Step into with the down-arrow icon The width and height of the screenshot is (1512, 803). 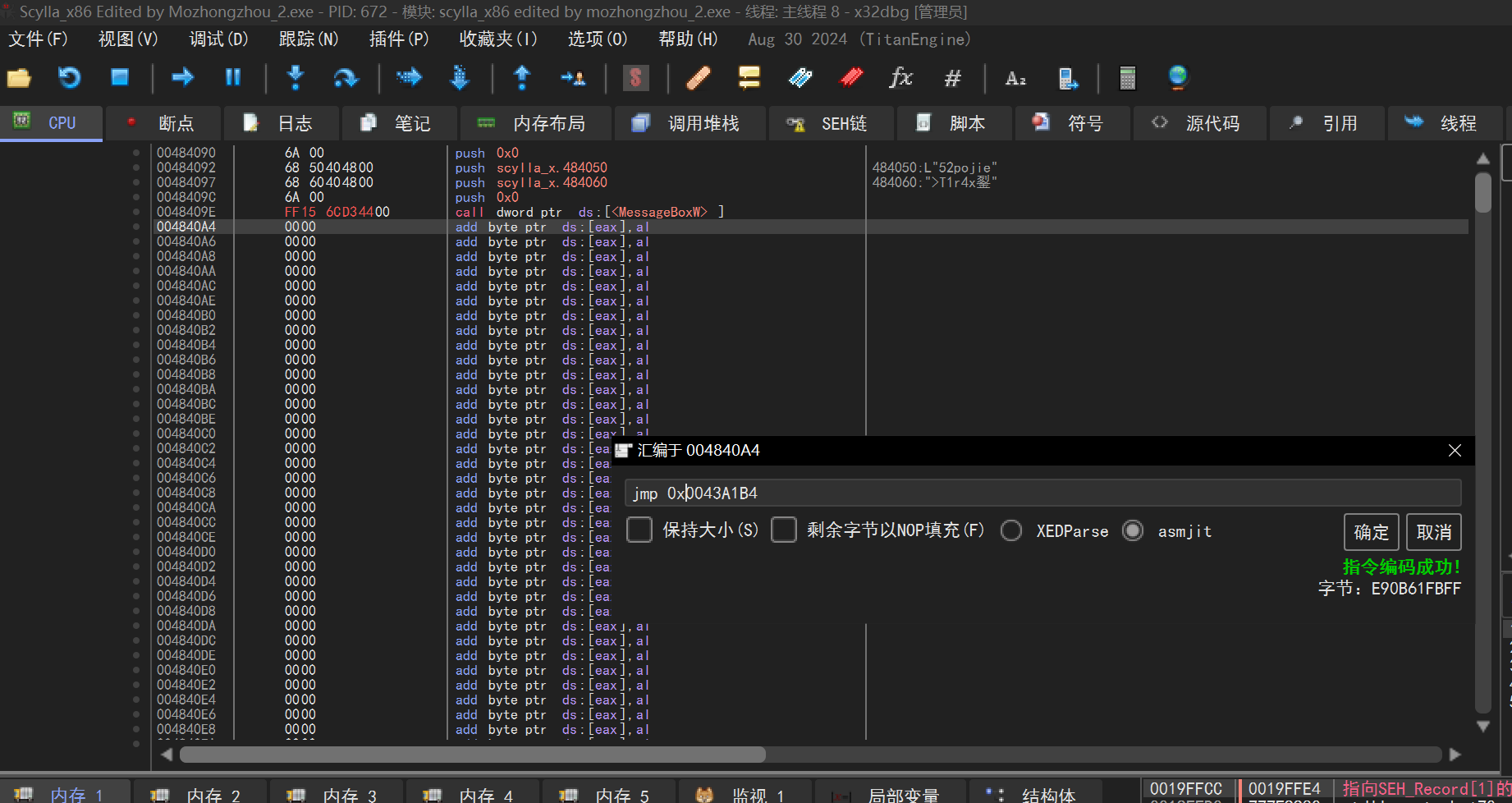(x=296, y=77)
